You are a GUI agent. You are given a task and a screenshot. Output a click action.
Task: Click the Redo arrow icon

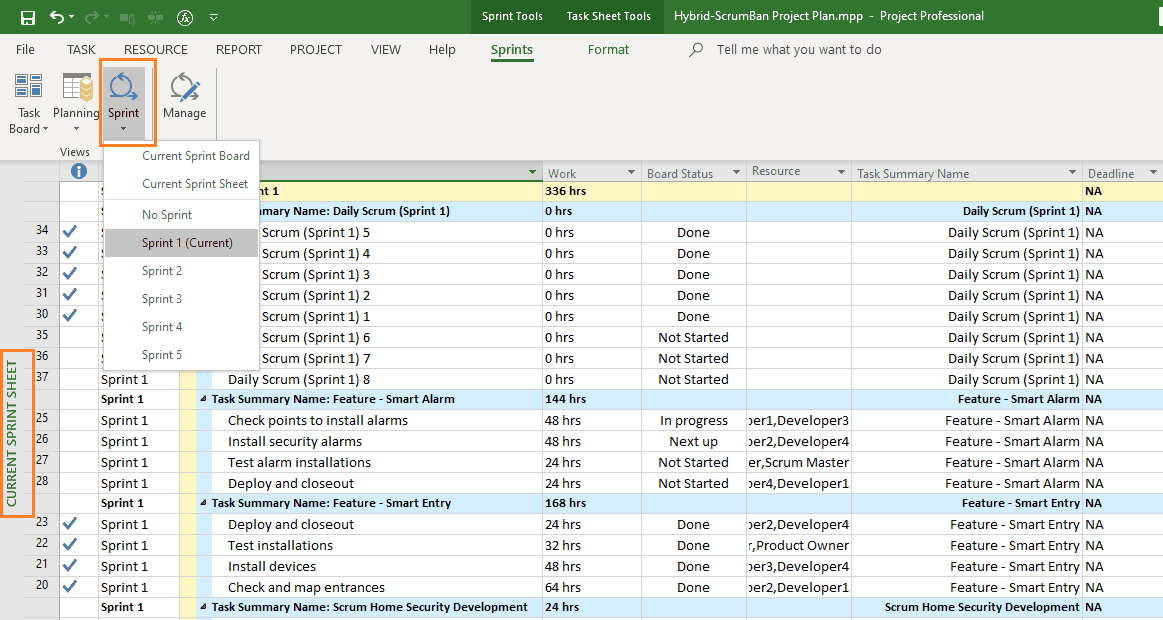coord(92,16)
